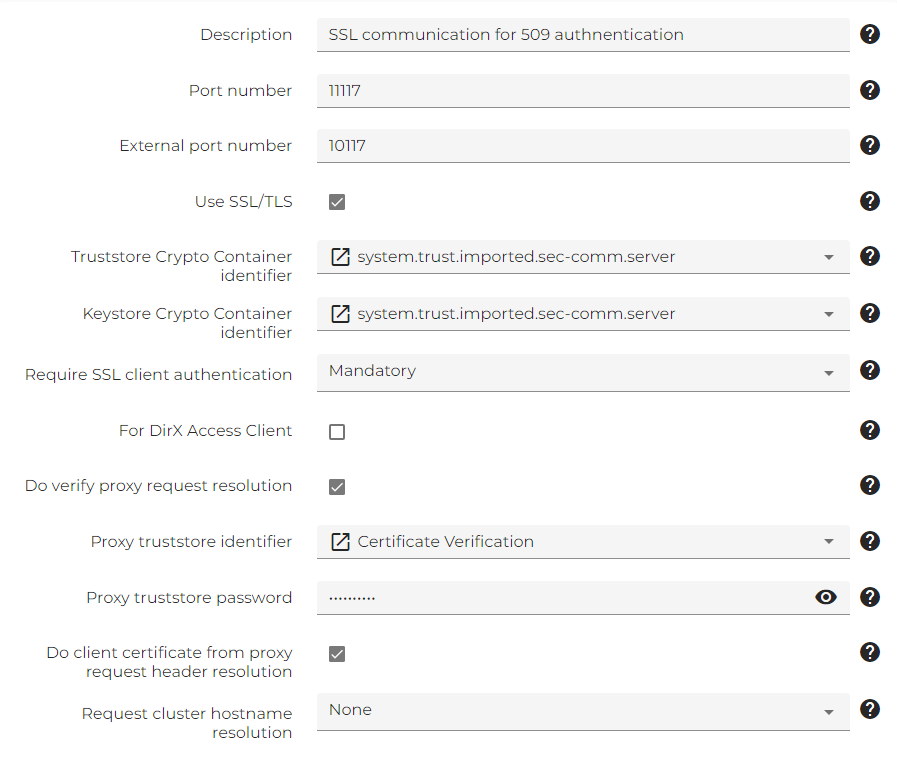
Task: Show help for Proxy truststore password
Action: pyautogui.click(x=870, y=597)
